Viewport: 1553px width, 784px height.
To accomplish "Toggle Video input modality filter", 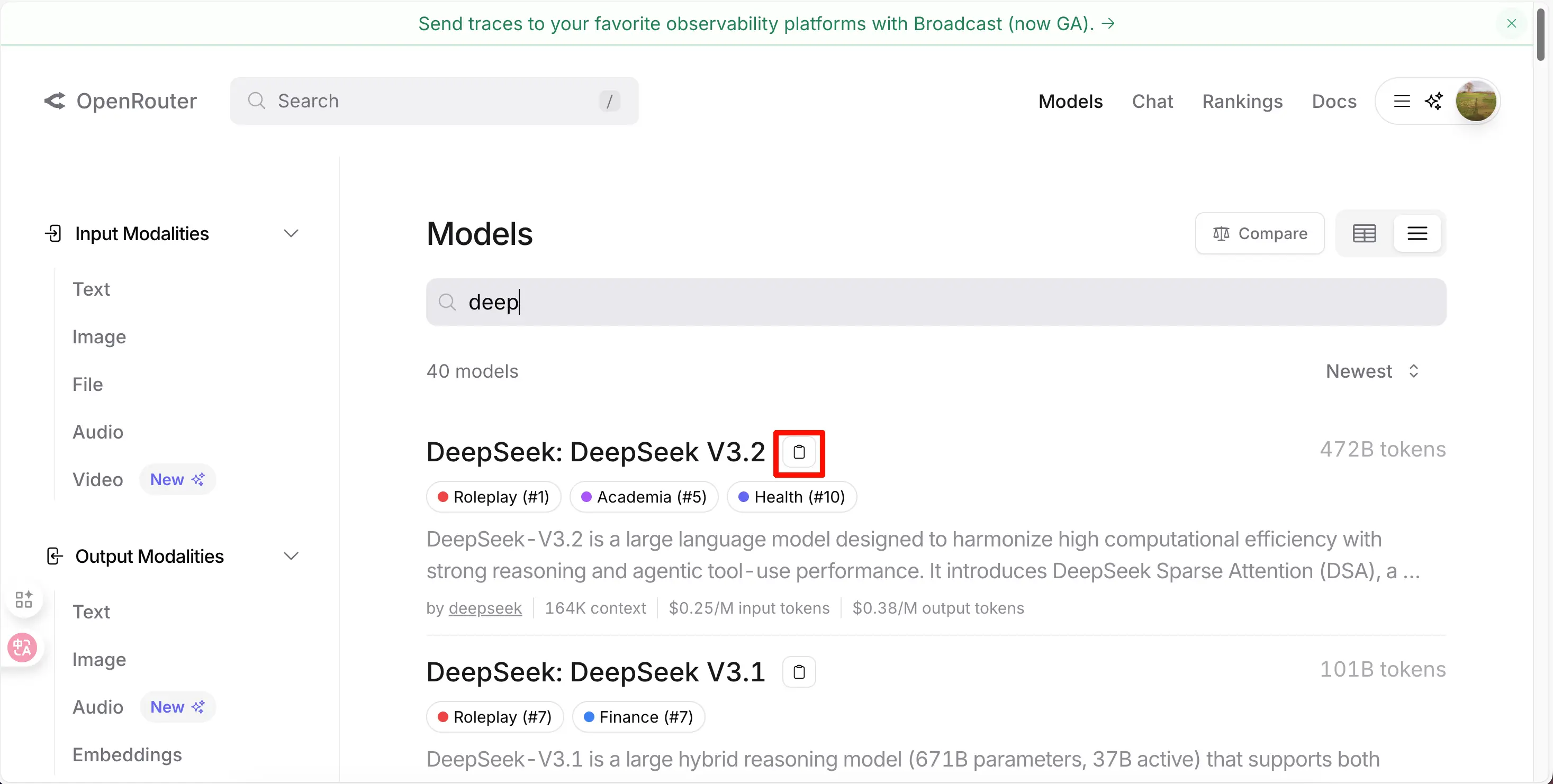I will click(98, 480).
